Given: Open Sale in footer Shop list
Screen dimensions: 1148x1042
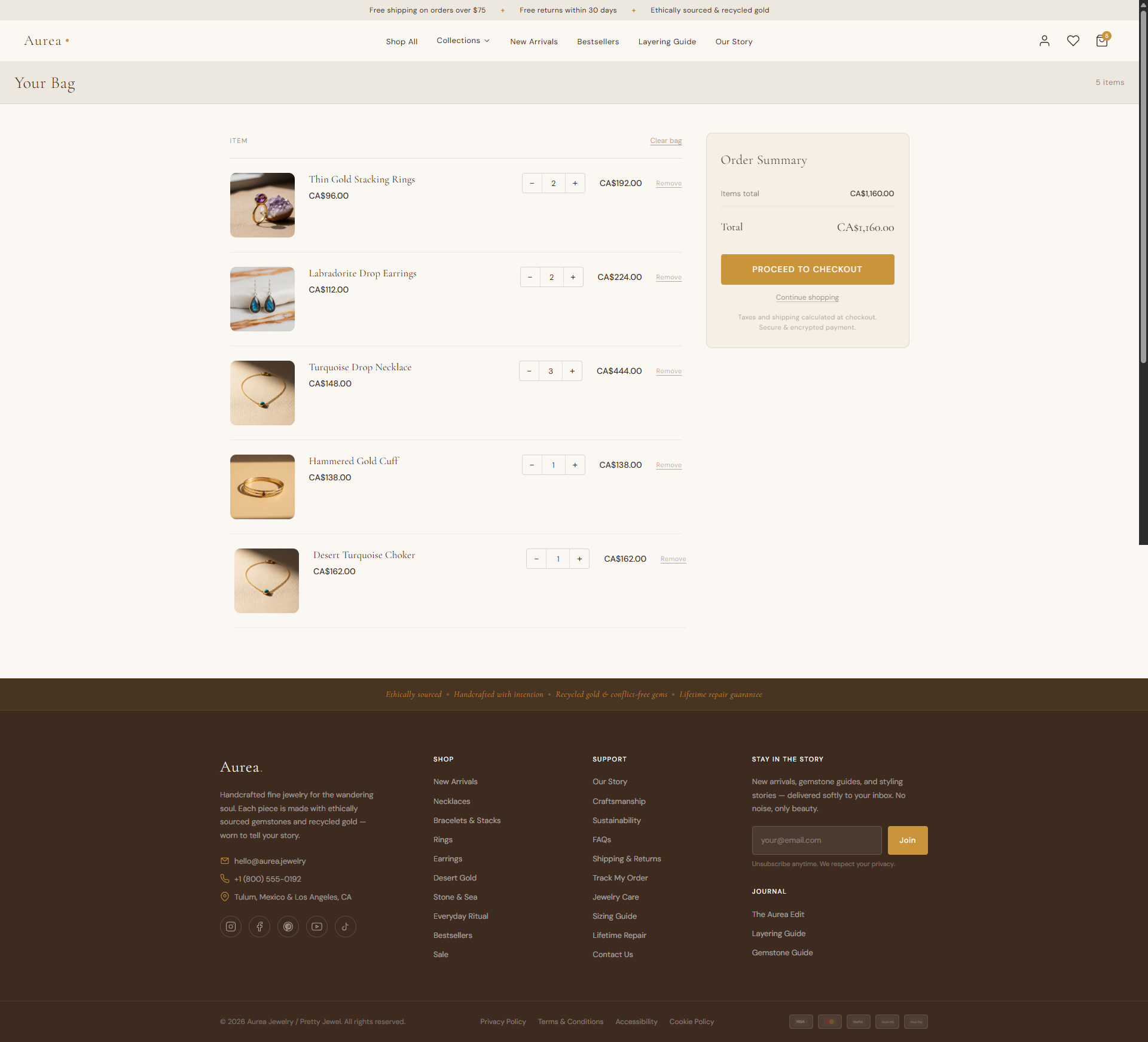Looking at the screenshot, I should [441, 954].
